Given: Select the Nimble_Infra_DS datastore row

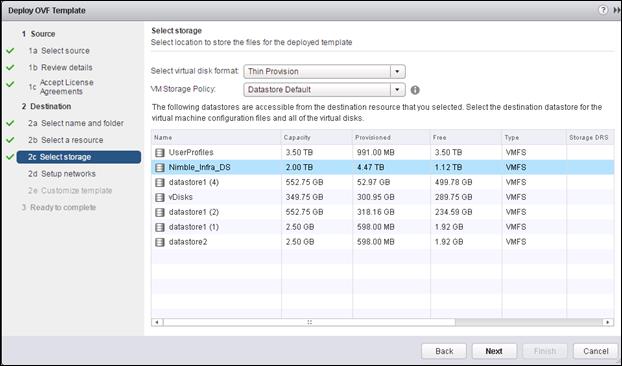Looking at the screenshot, I should click(383, 168).
